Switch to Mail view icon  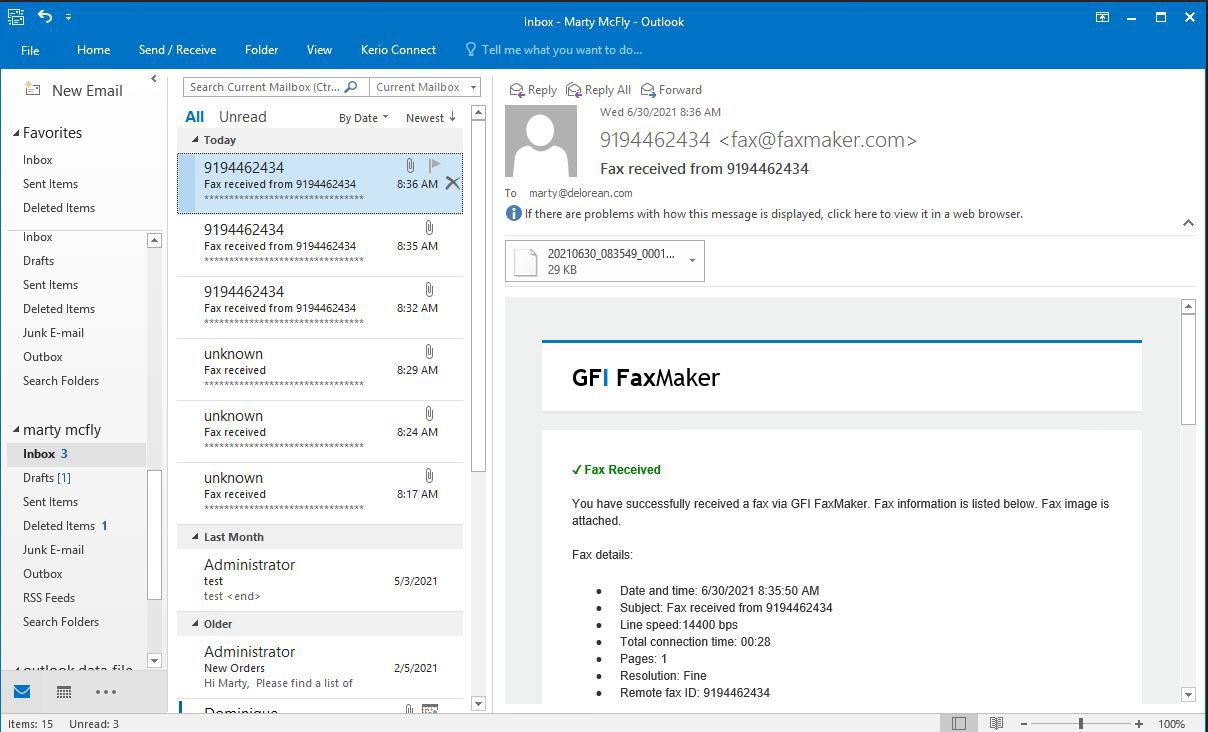pyautogui.click(x=22, y=692)
